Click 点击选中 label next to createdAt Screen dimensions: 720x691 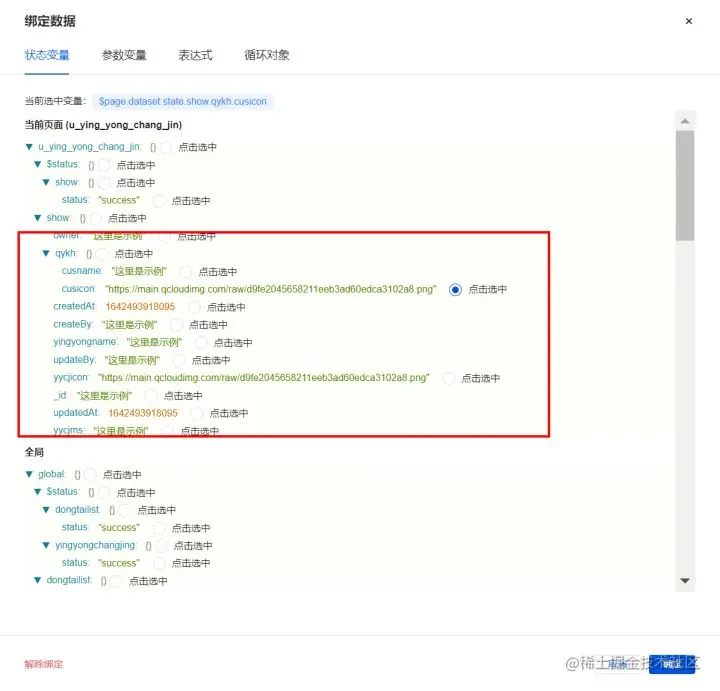225,307
